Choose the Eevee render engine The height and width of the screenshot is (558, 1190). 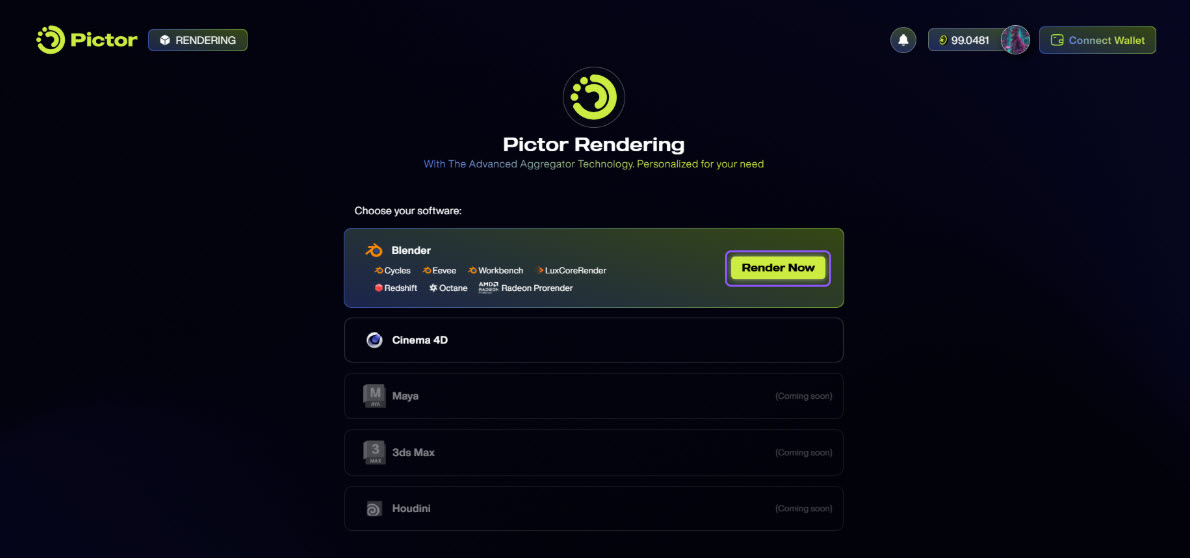[x=439, y=270]
